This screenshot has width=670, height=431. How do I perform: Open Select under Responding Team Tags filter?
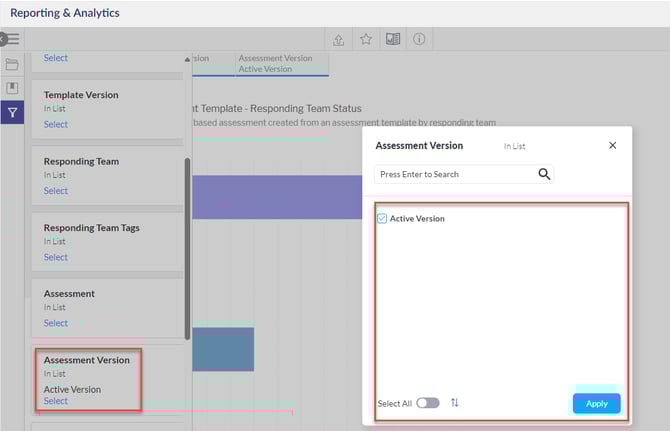(x=56, y=257)
